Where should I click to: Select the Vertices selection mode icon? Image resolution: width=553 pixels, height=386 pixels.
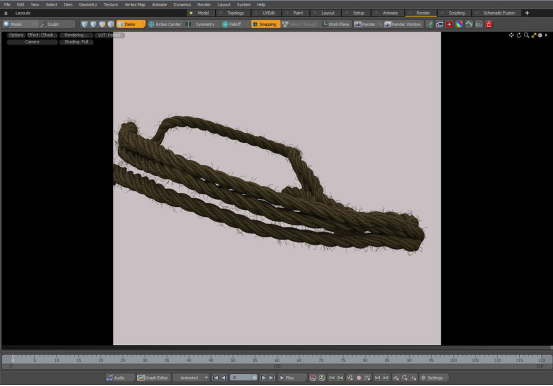point(84,24)
